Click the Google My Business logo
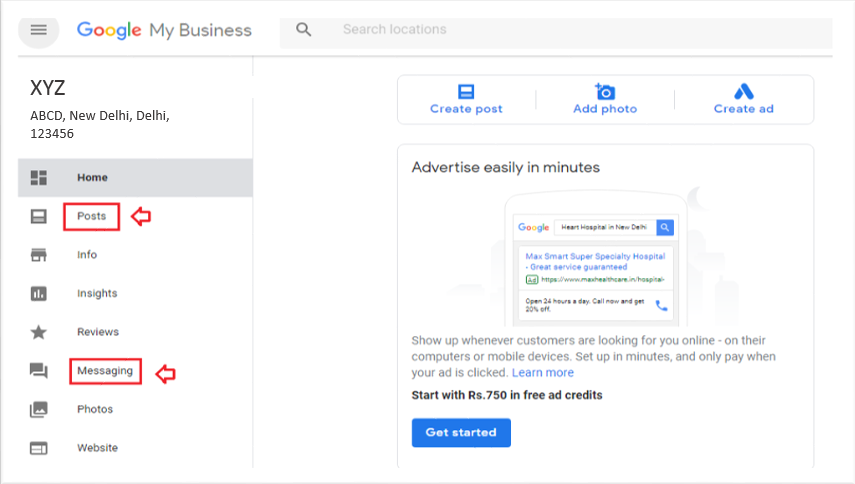Image resolution: width=855 pixels, height=484 pixels. 164,30
